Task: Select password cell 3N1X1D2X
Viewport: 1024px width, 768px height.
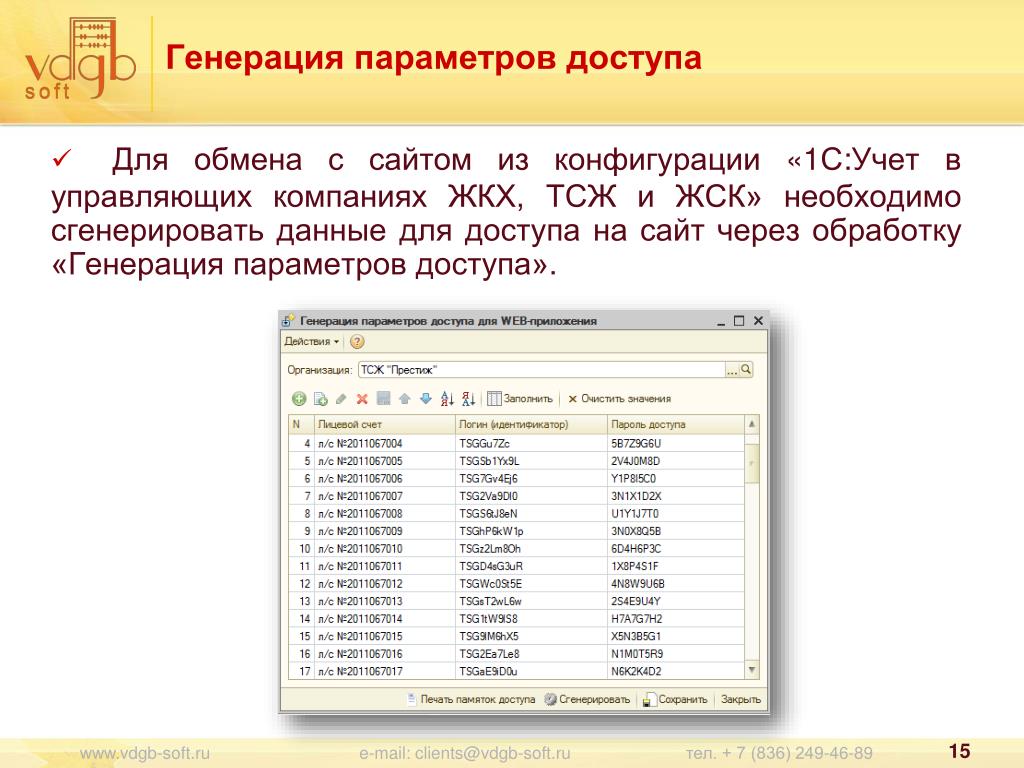Action: 675,496
